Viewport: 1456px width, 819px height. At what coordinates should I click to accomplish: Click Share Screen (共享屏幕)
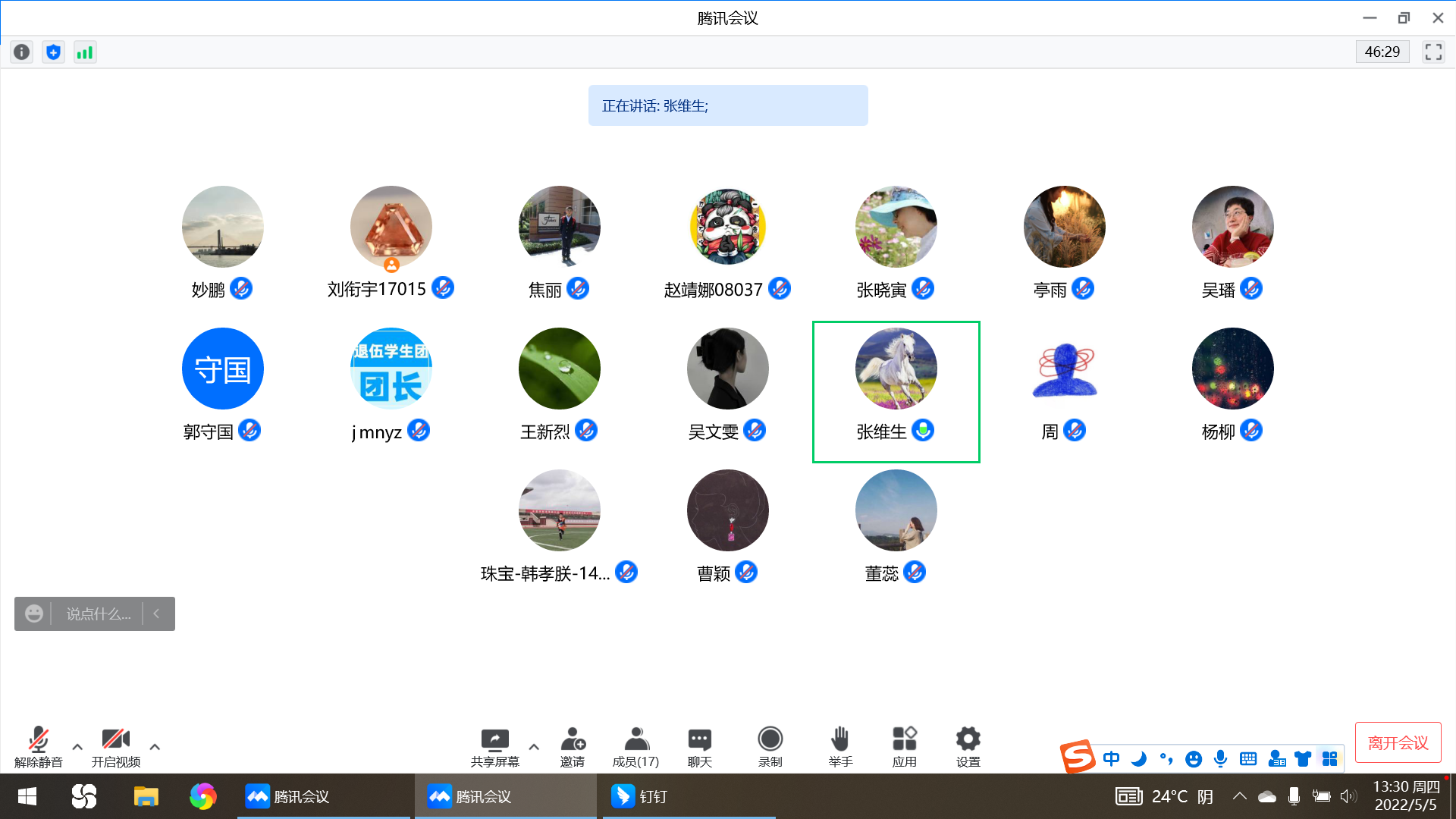(x=494, y=746)
